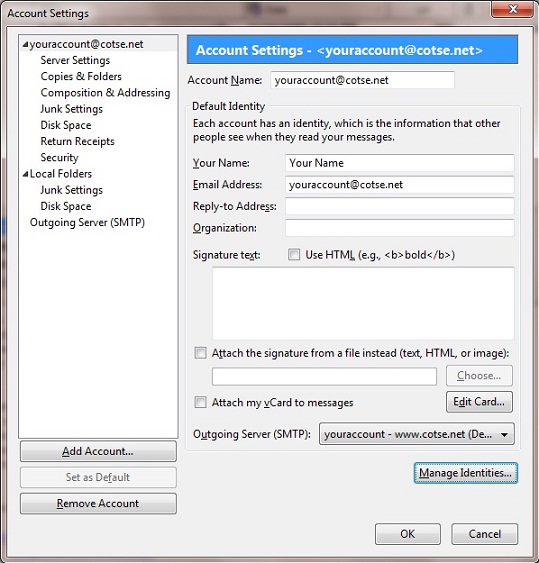The image size is (539, 563).
Task: Enable the Use HTML signature checkbox
Action: [294, 255]
